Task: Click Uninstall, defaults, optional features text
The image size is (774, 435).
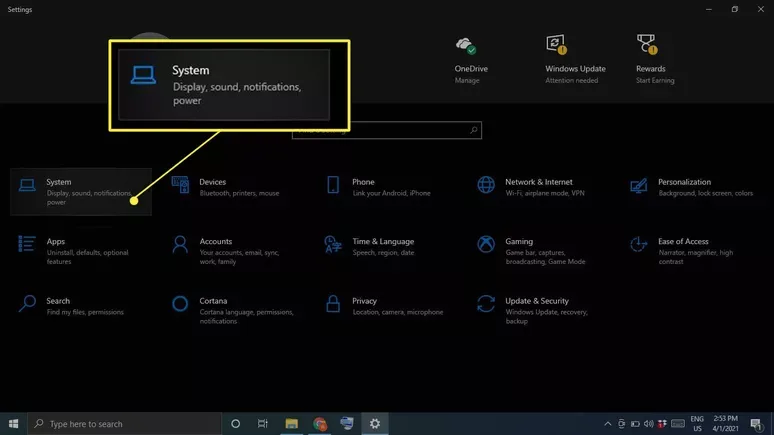Action: point(87,257)
